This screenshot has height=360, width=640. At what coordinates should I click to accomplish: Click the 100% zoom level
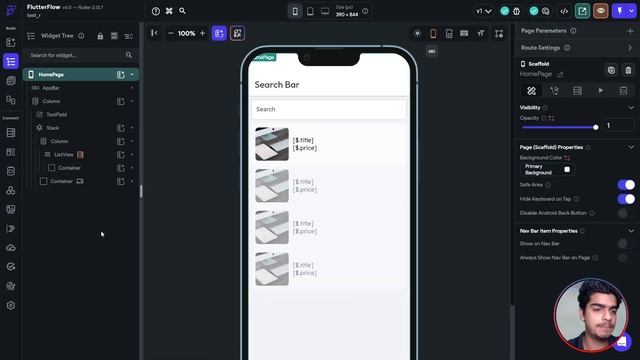coord(187,33)
